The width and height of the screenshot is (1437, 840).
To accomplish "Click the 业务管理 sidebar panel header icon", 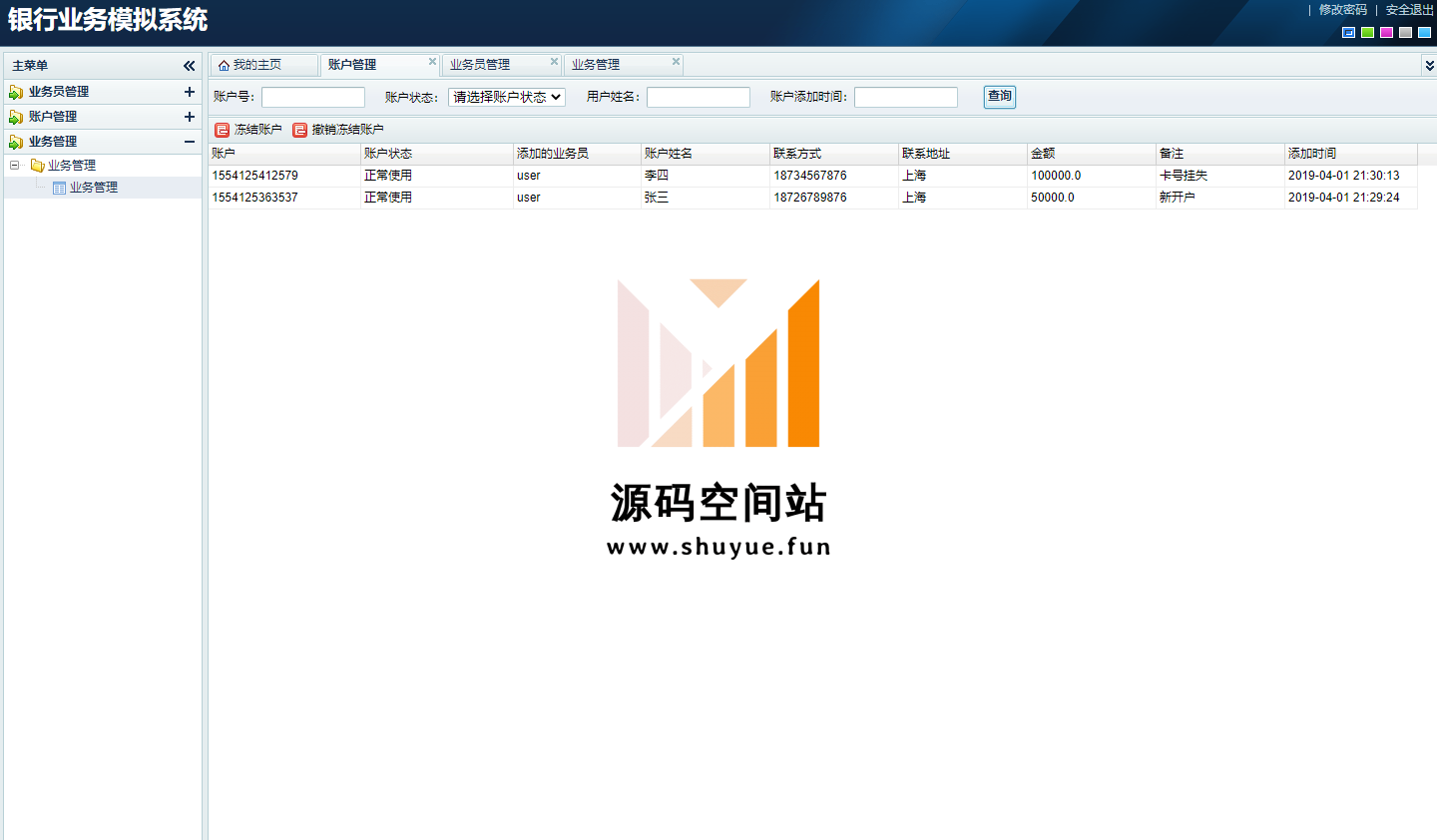I will (16, 142).
